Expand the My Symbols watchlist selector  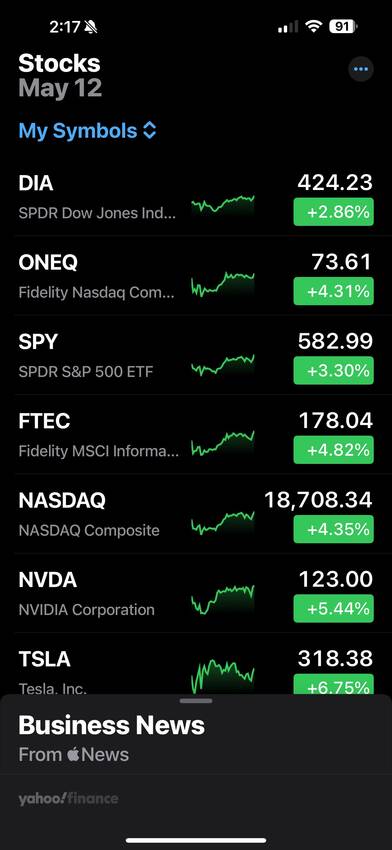tap(88, 131)
